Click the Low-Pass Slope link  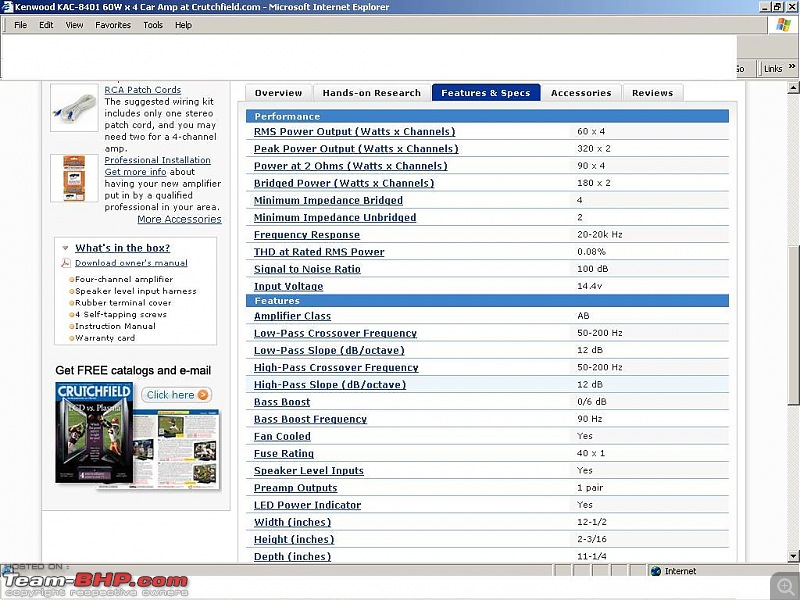tap(329, 351)
